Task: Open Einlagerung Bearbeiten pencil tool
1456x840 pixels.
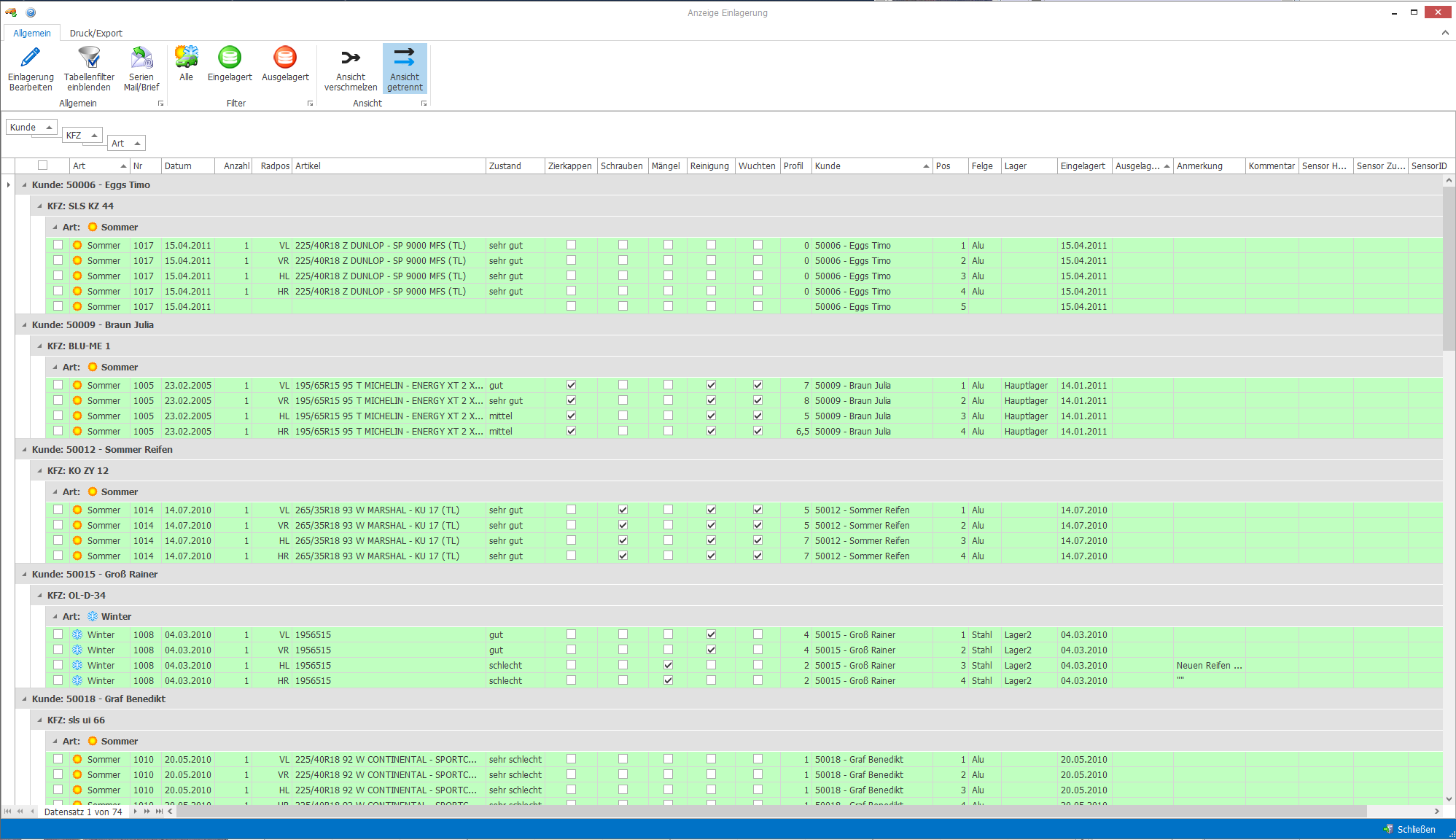Action: (x=31, y=69)
